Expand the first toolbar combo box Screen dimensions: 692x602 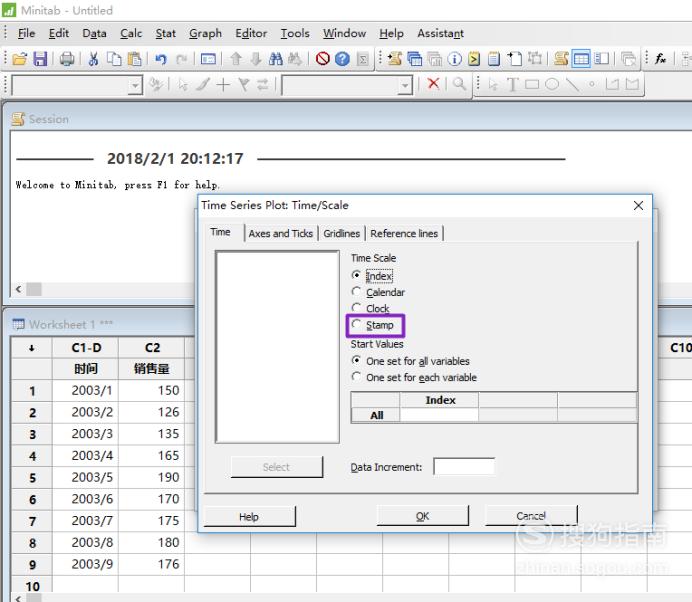point(135,85)
